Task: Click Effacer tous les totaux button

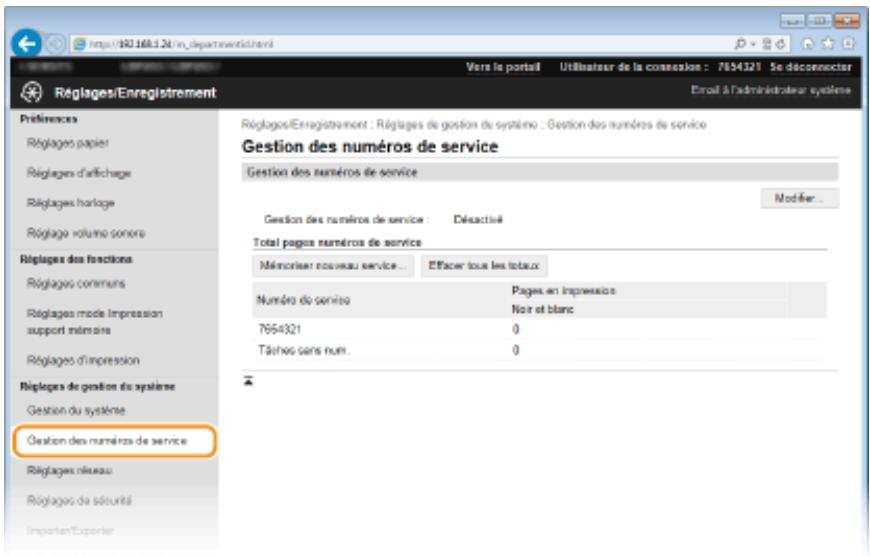Action: click(484, 266)
